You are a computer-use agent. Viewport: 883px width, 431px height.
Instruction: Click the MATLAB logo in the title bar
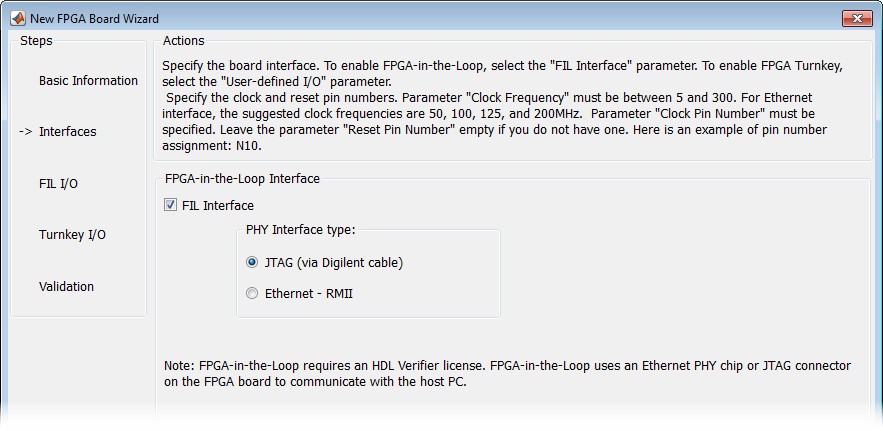point(18,19)
